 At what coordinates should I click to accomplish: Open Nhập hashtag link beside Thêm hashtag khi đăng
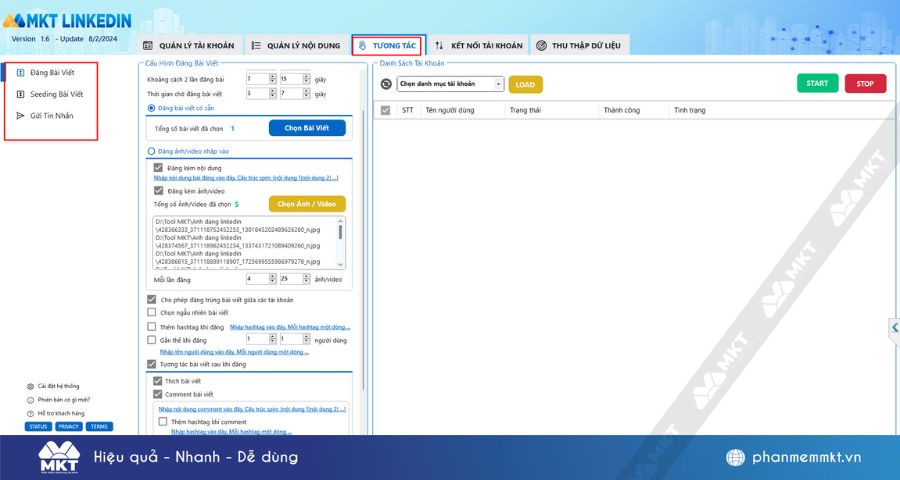(x=290, y=327)
